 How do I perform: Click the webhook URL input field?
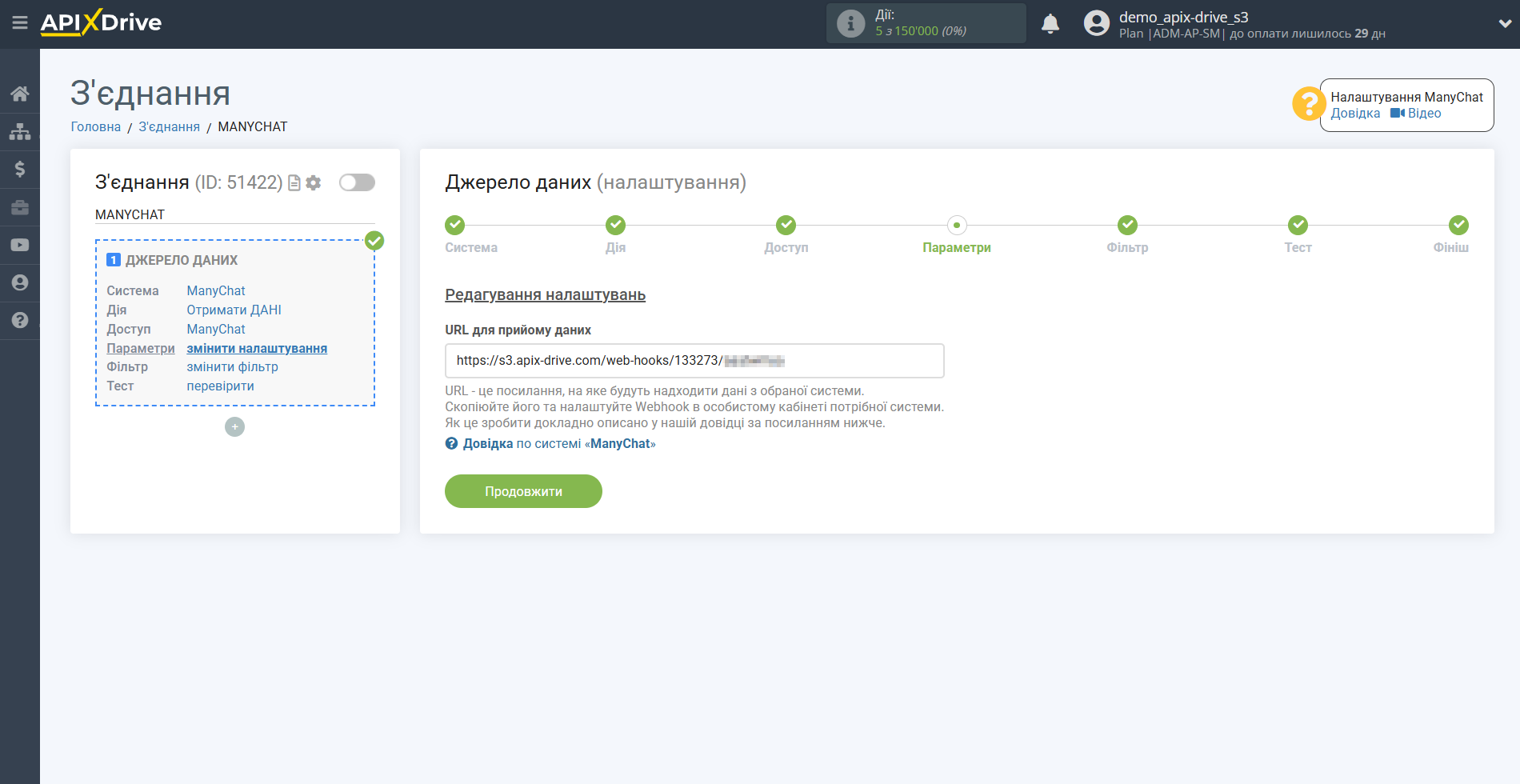click(694, 361)
